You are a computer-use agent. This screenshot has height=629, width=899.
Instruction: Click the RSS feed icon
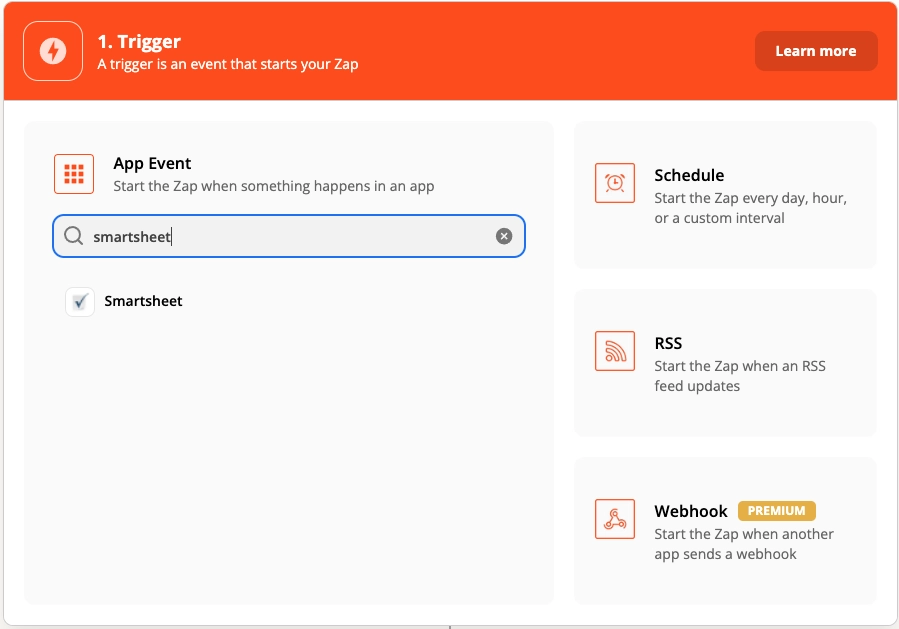(615, 351)
